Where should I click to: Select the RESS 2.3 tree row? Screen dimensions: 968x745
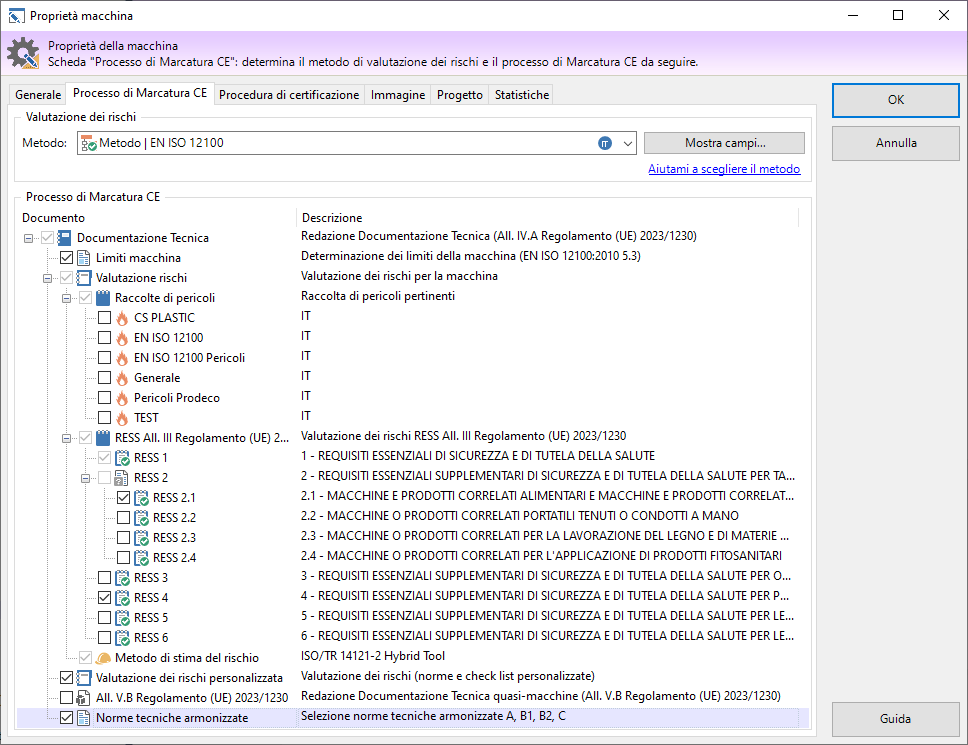coord(174,538)
